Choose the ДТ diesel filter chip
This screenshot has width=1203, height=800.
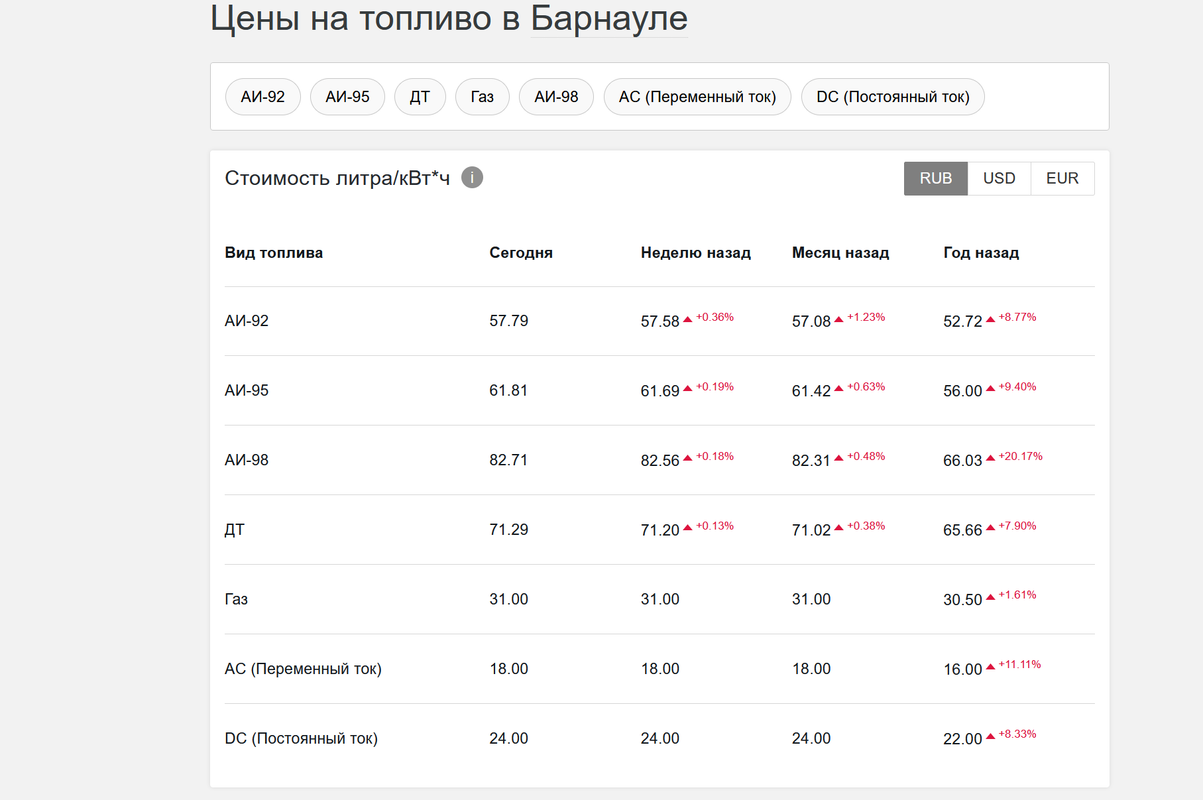point(420,97)
